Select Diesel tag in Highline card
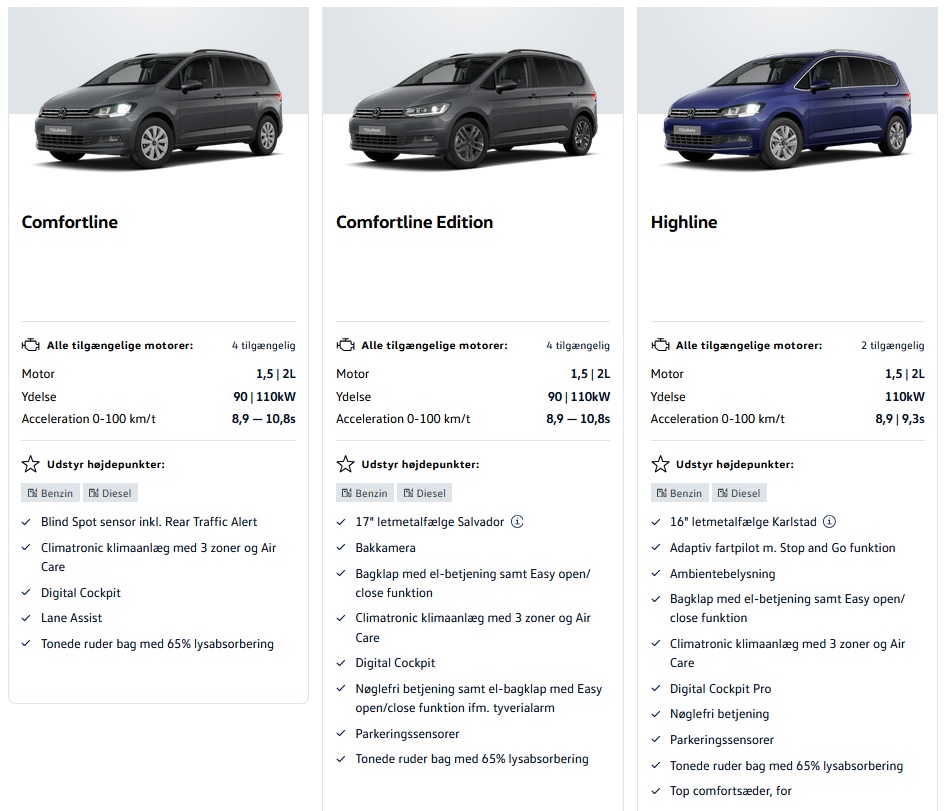Image resolution: width=951 pixels, height=811 pixels. 739,493
